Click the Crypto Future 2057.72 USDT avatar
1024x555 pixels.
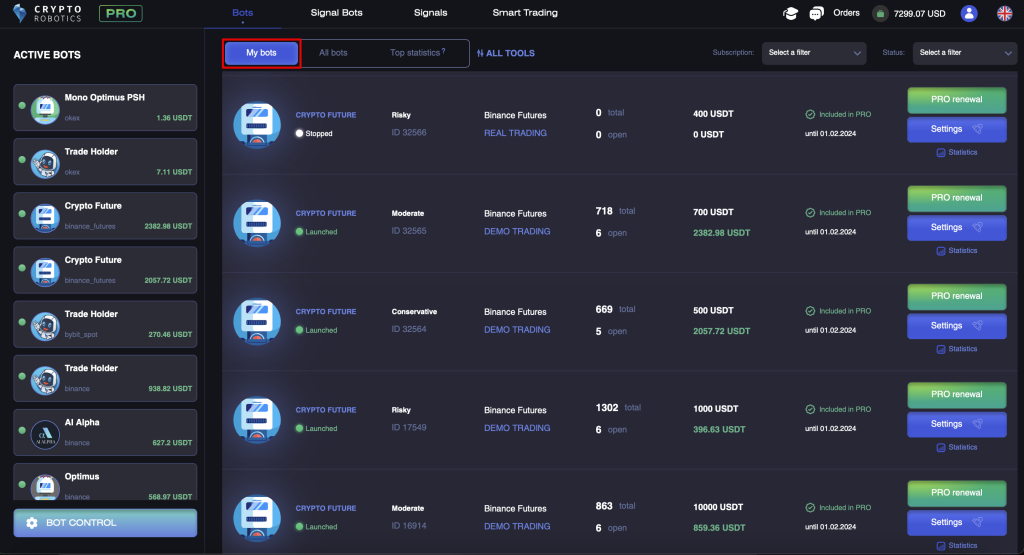click(x=45, y=271)
